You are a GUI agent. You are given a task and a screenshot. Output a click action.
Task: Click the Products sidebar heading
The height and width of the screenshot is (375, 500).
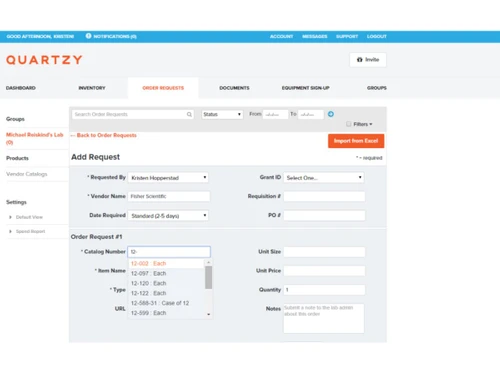tap(17, 158)
